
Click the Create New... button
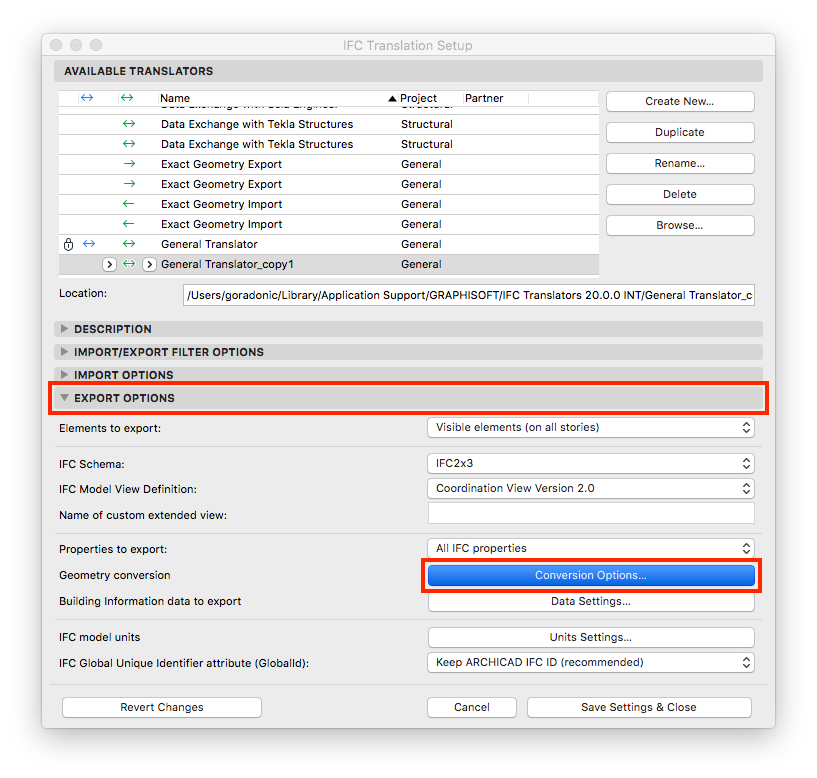(680, 101)
